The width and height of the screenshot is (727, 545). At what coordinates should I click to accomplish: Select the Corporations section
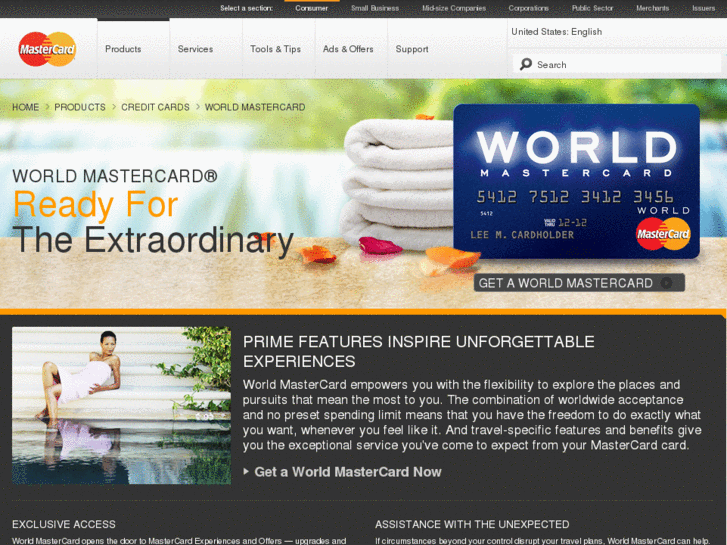529,8
